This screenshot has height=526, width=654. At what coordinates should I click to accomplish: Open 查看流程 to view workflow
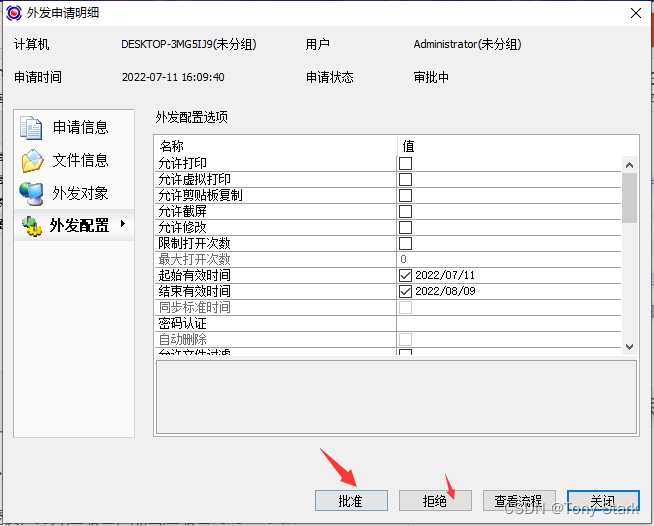(518, 500)
